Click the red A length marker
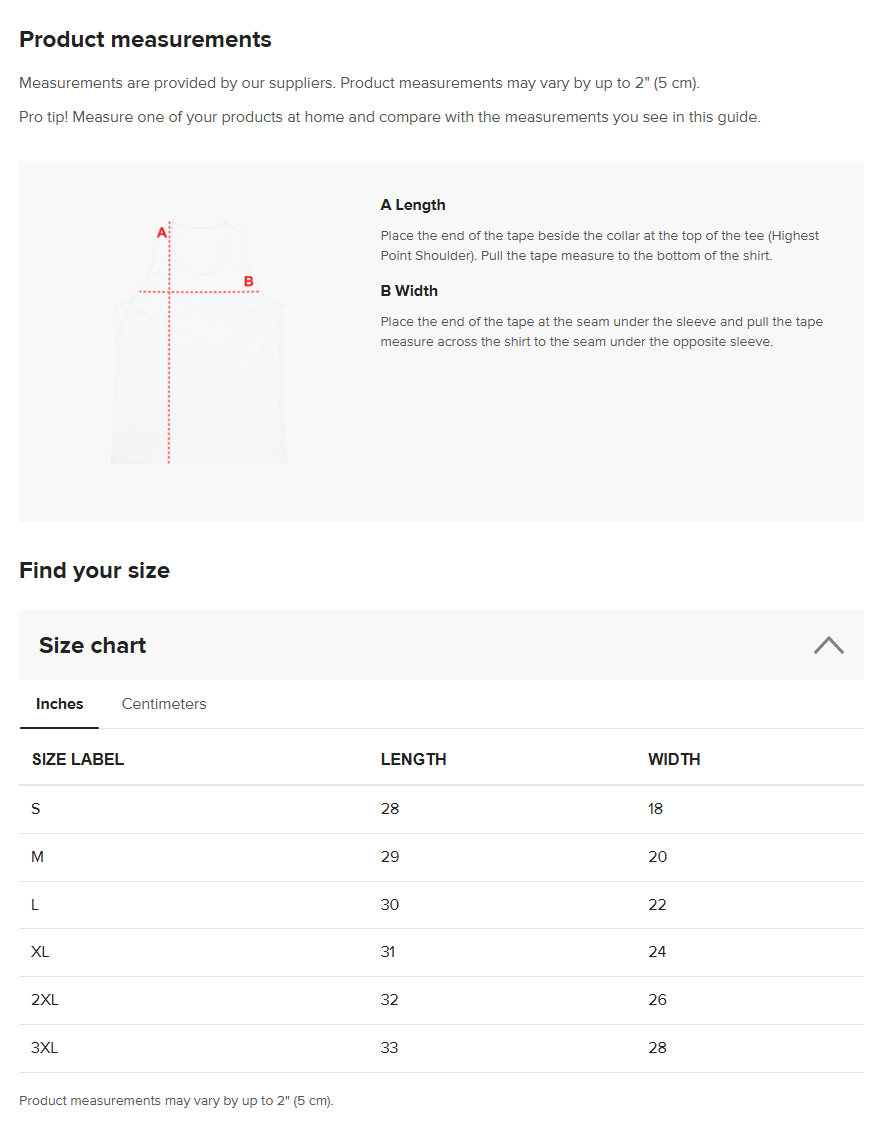875x1136 pixels. (162, 233)
